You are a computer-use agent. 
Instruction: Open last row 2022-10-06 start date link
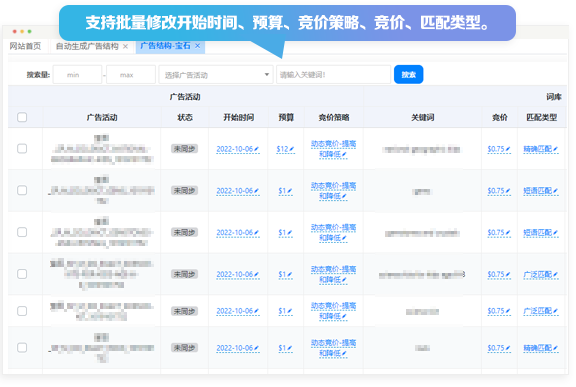coord(235,348)
